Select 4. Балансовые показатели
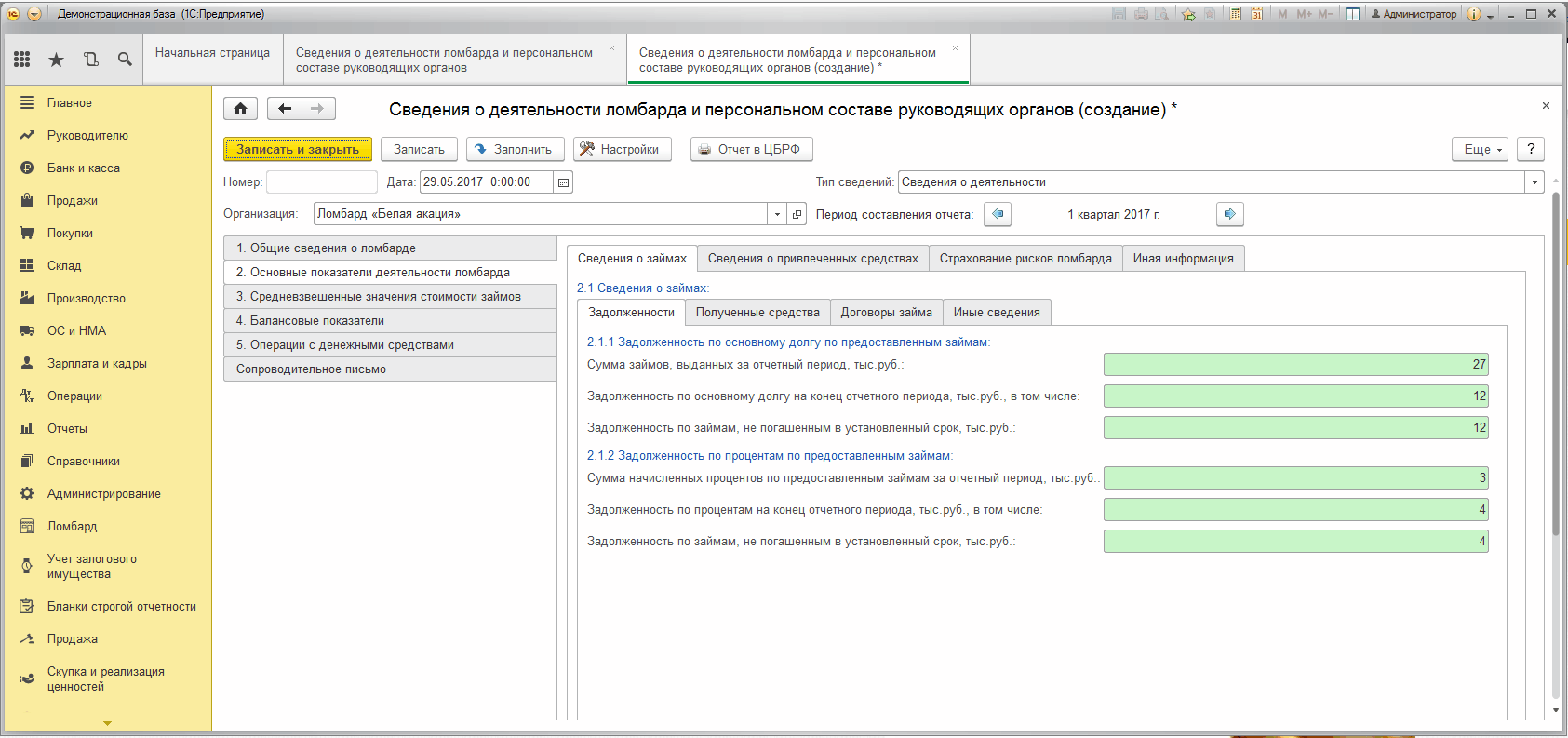The image size is (1568, 738). coord(390,321)
